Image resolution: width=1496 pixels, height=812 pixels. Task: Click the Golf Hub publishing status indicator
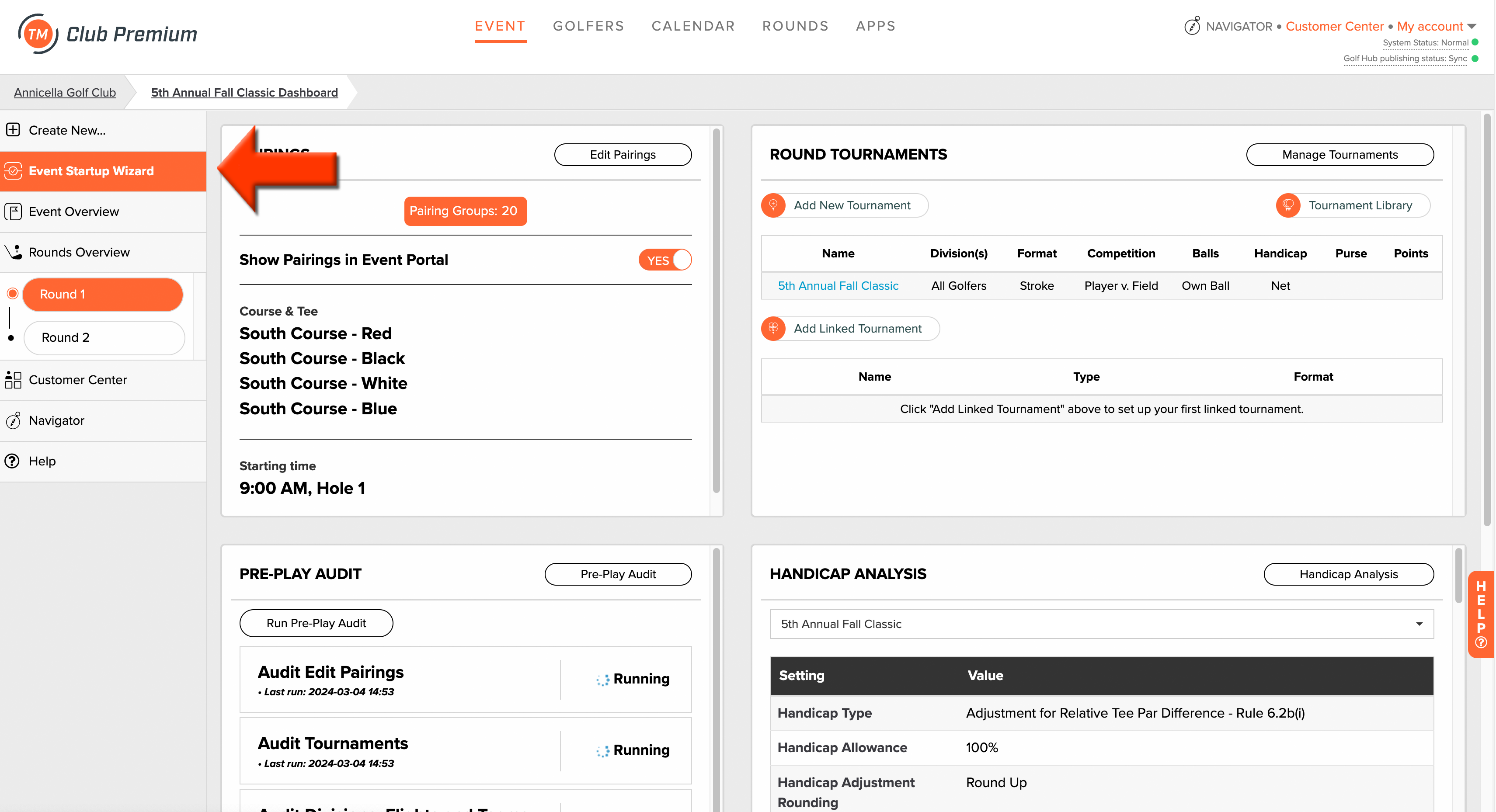coord(1475,58)
